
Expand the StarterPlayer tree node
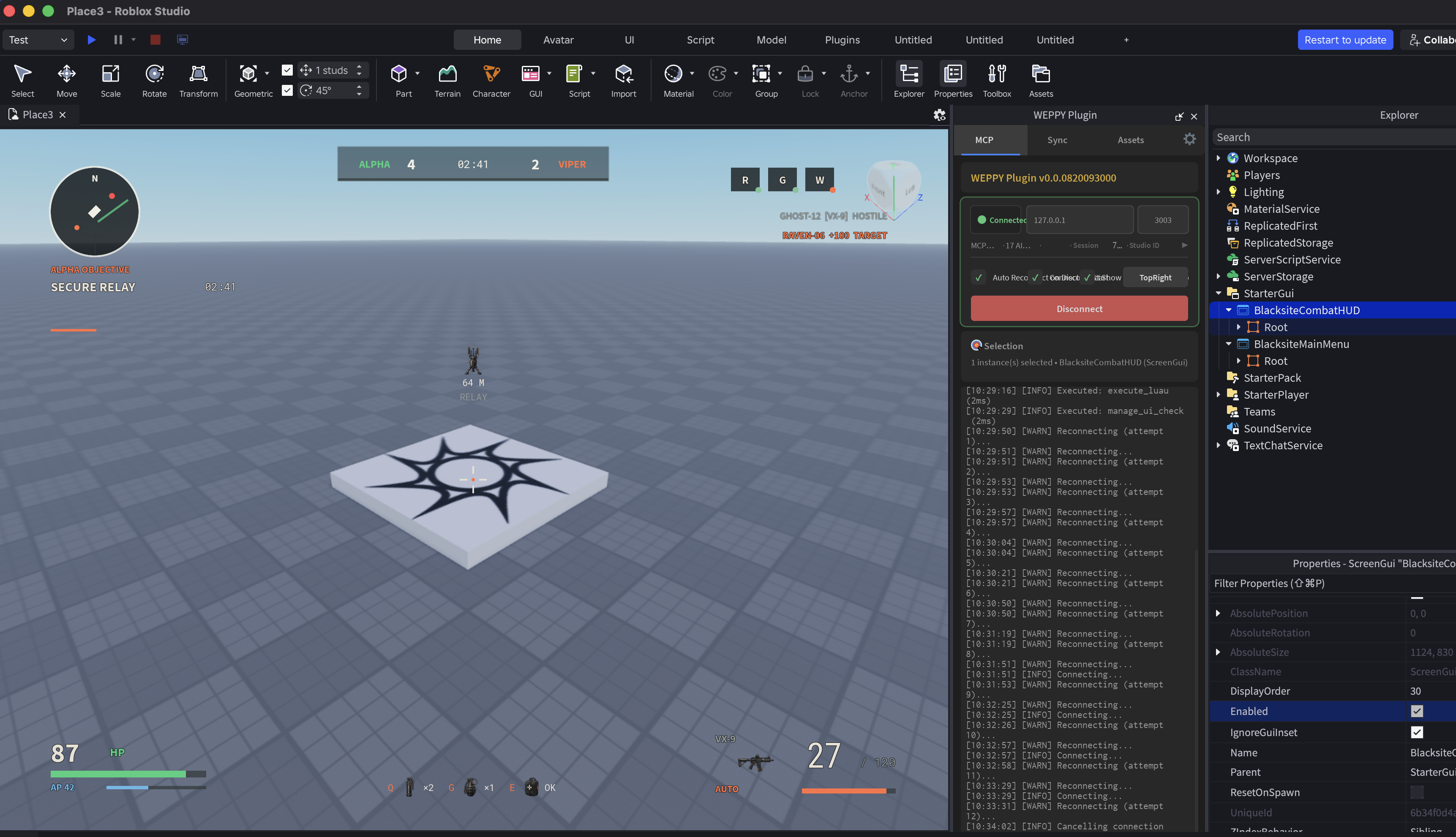[1218, 394]
